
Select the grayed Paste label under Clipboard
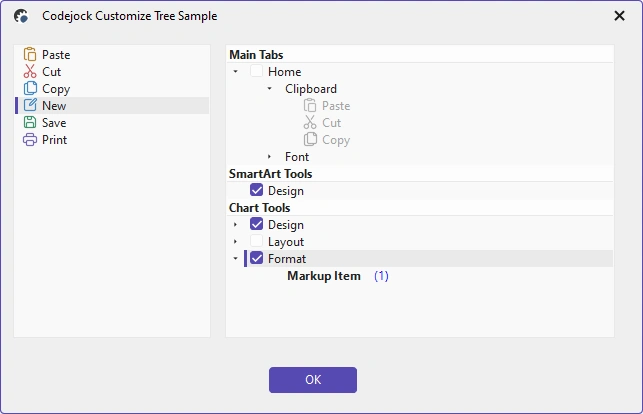click(336, 106)
